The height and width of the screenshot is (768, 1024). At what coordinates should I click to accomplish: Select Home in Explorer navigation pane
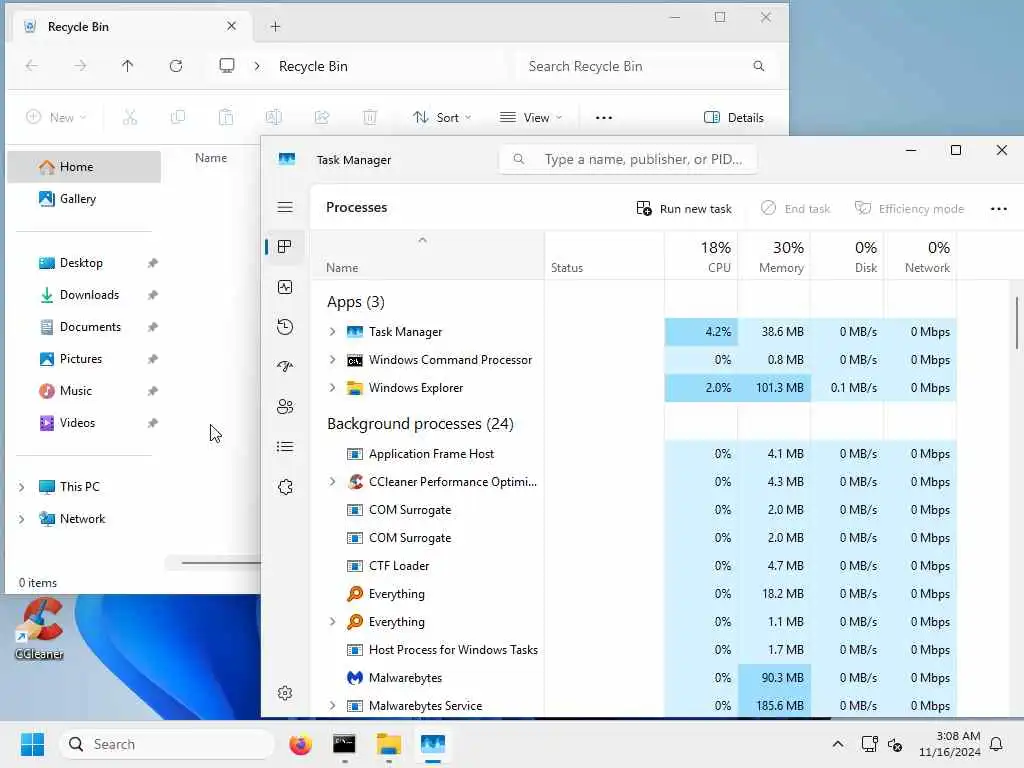point(84,167)
